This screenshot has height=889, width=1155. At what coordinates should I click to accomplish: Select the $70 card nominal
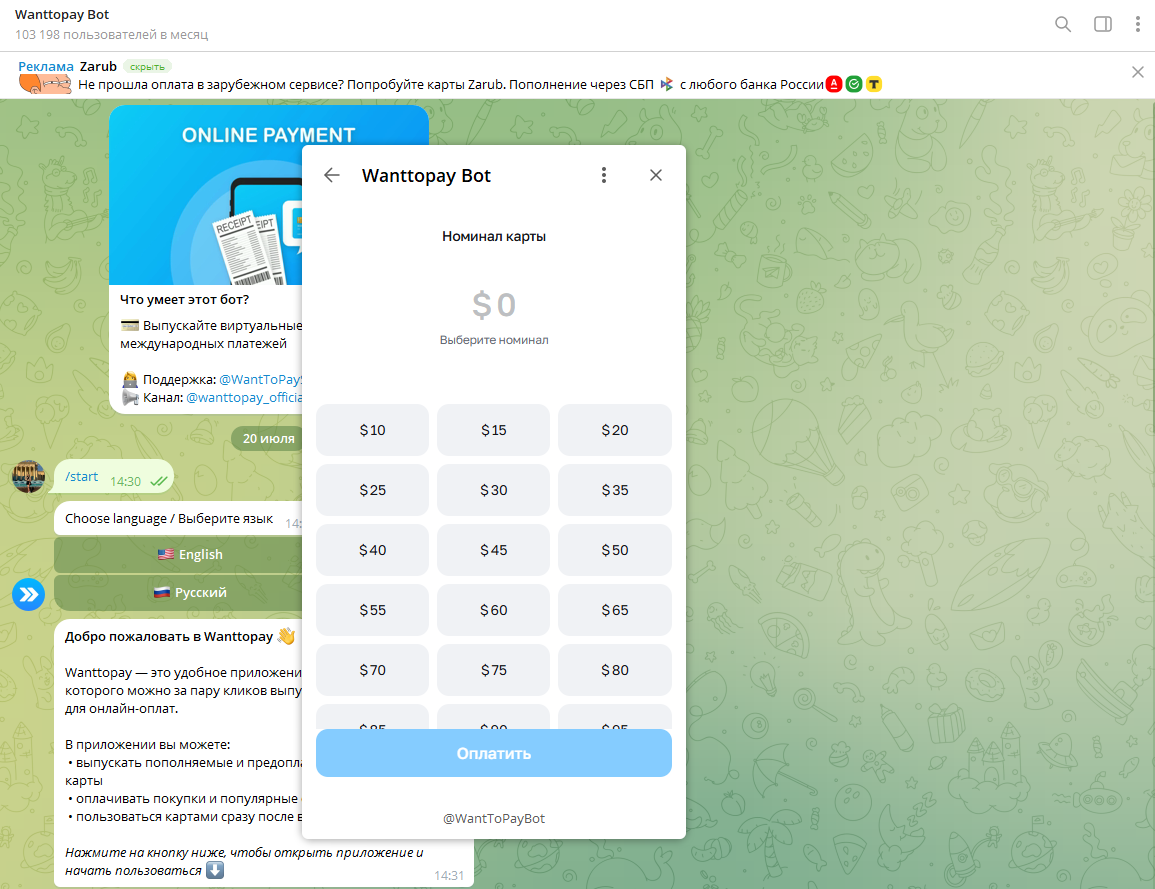[372, 670]
